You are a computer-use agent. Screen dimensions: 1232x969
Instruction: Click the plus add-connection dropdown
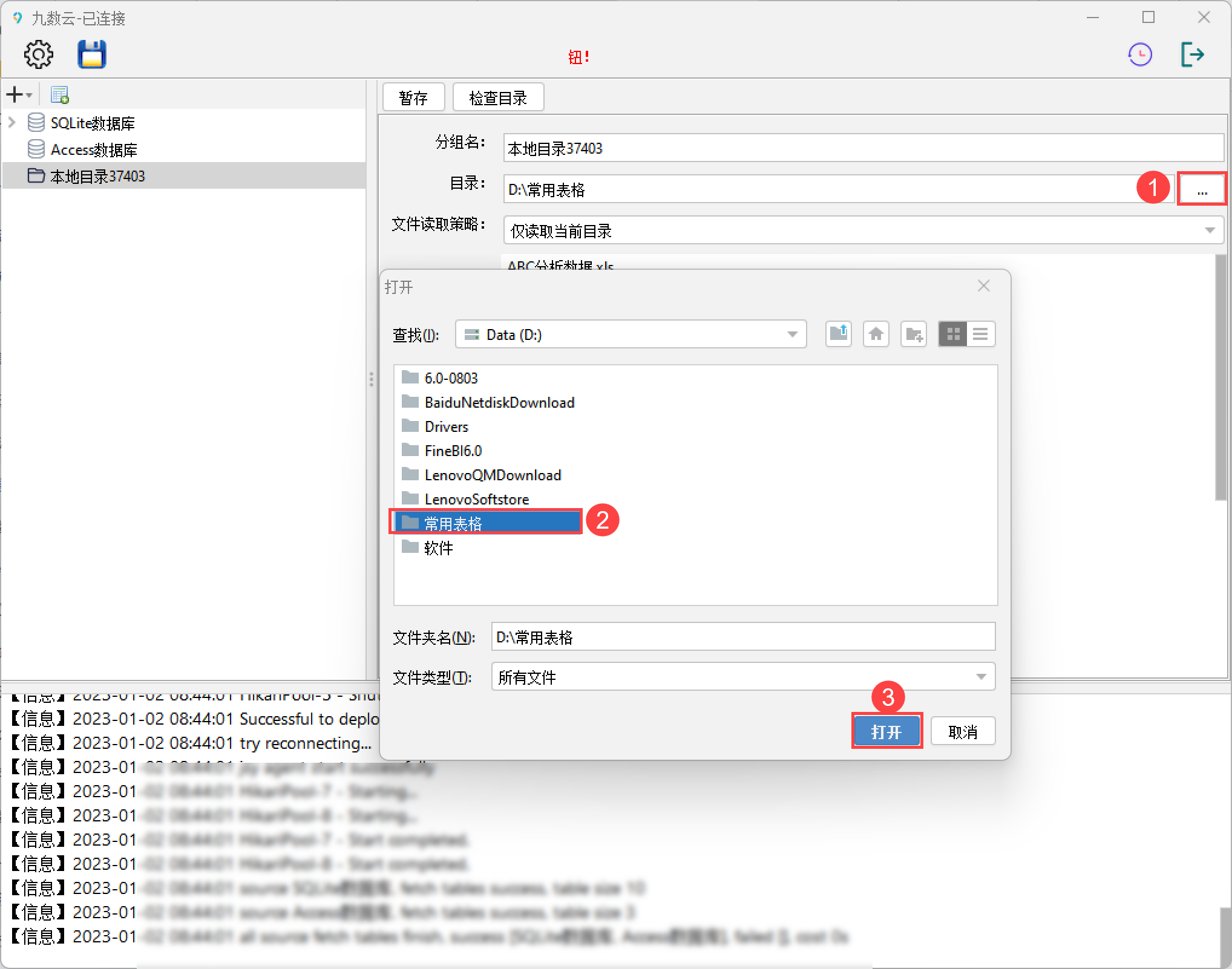[x=19, y=95]
